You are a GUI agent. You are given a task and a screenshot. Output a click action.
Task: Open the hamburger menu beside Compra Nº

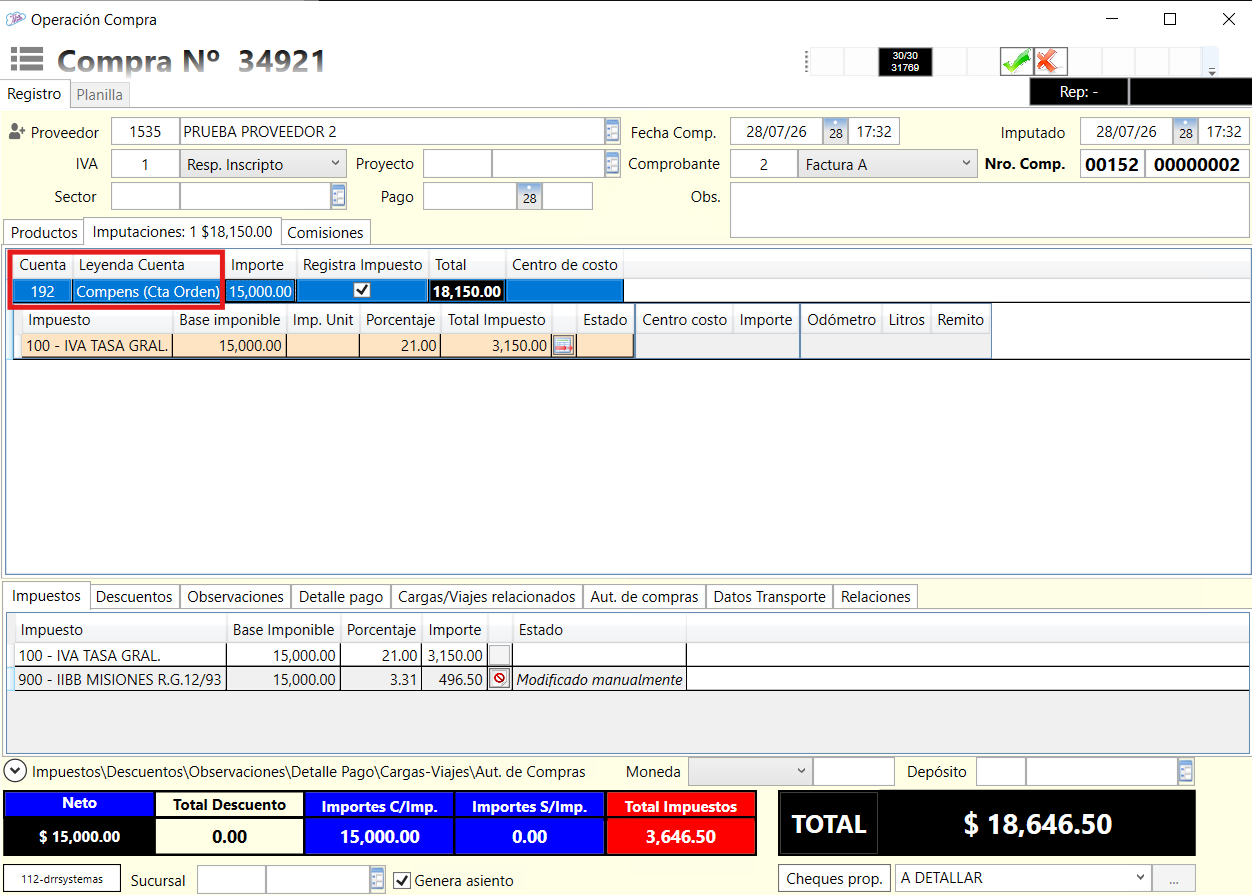(x=27, y=60)
